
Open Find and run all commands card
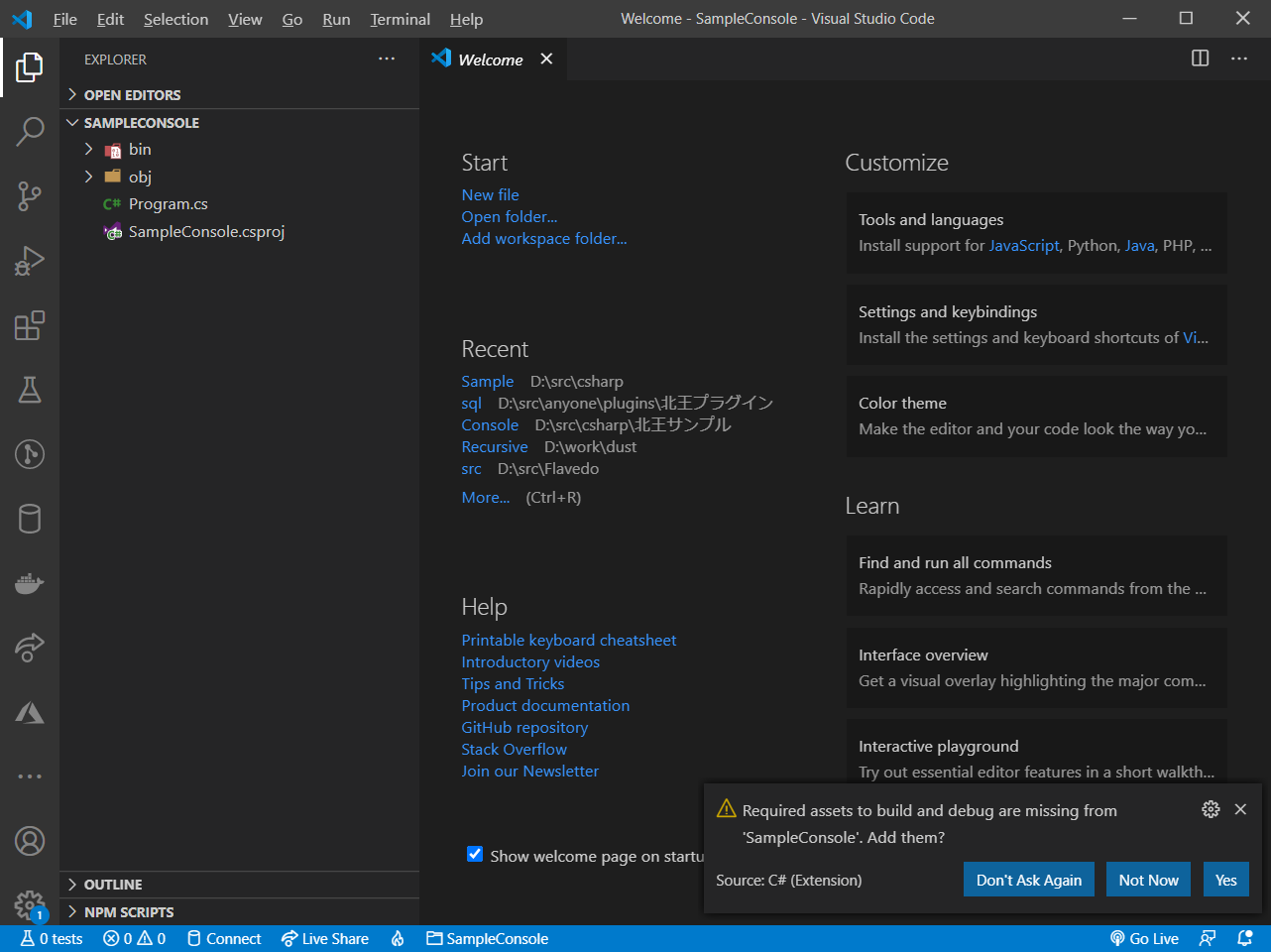pyautogui.click(x=1036, y=576)
